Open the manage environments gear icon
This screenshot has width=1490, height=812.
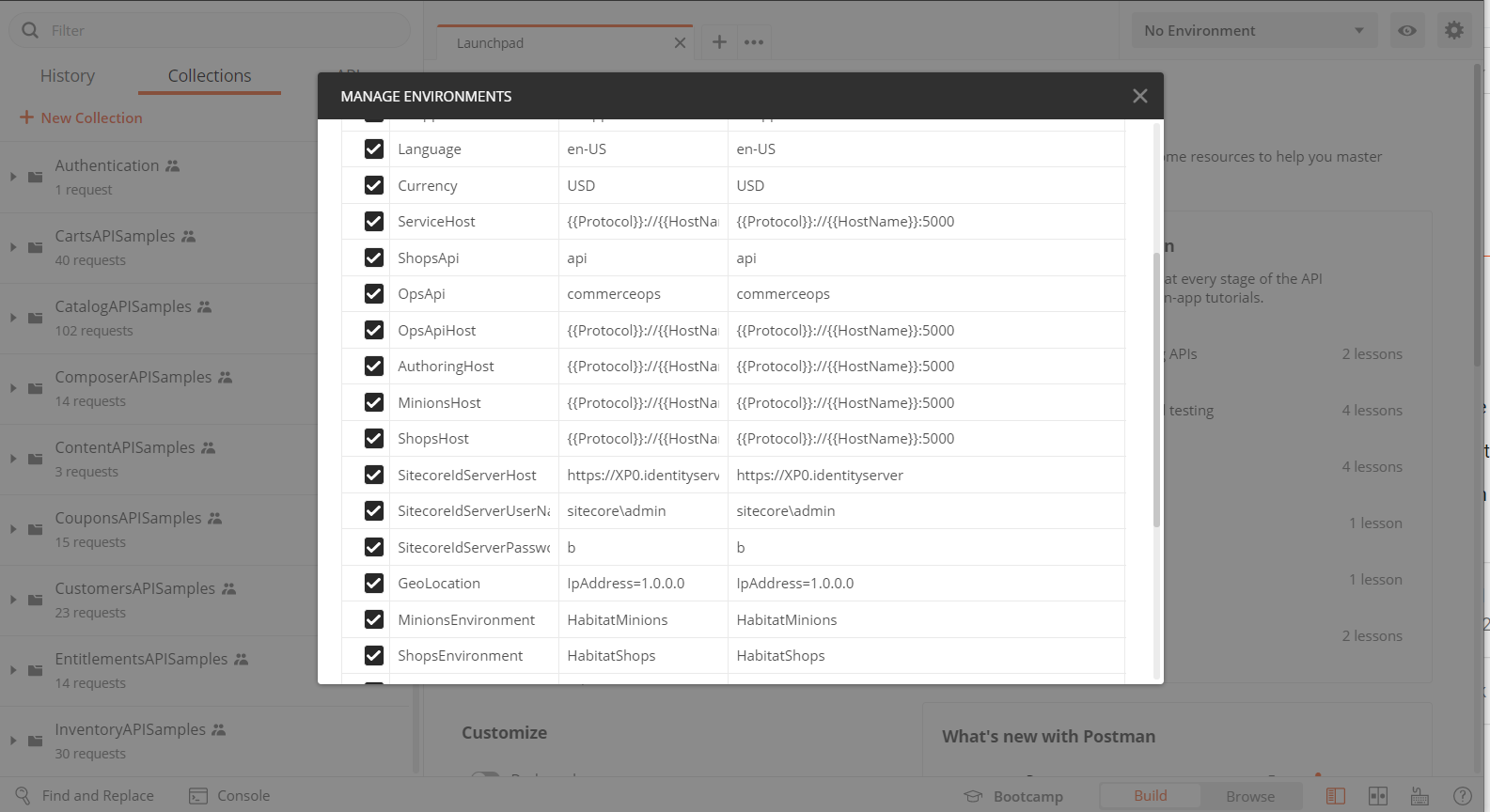point(1454,31)
